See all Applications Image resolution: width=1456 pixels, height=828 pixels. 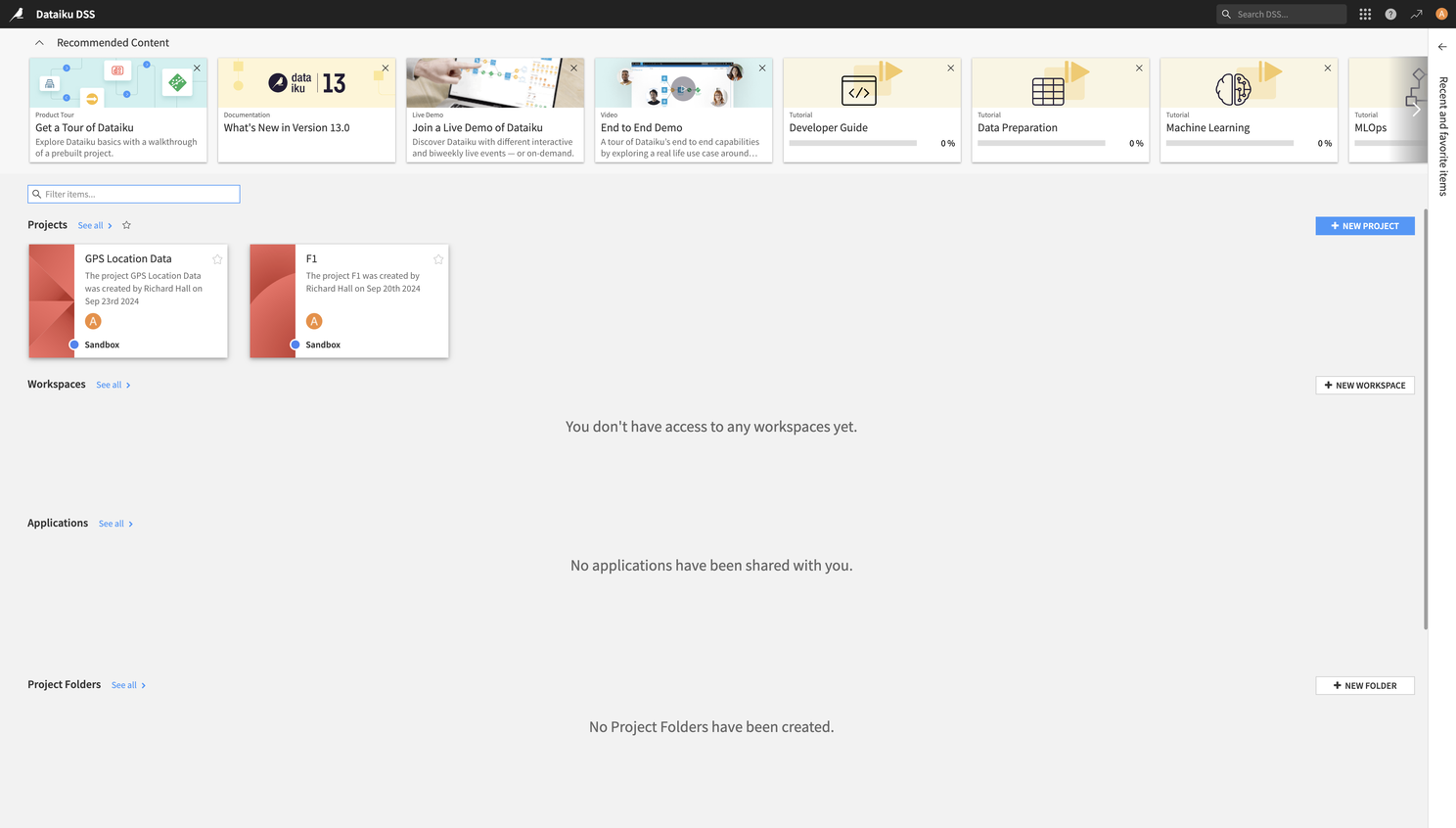click(x=115, y=525)
